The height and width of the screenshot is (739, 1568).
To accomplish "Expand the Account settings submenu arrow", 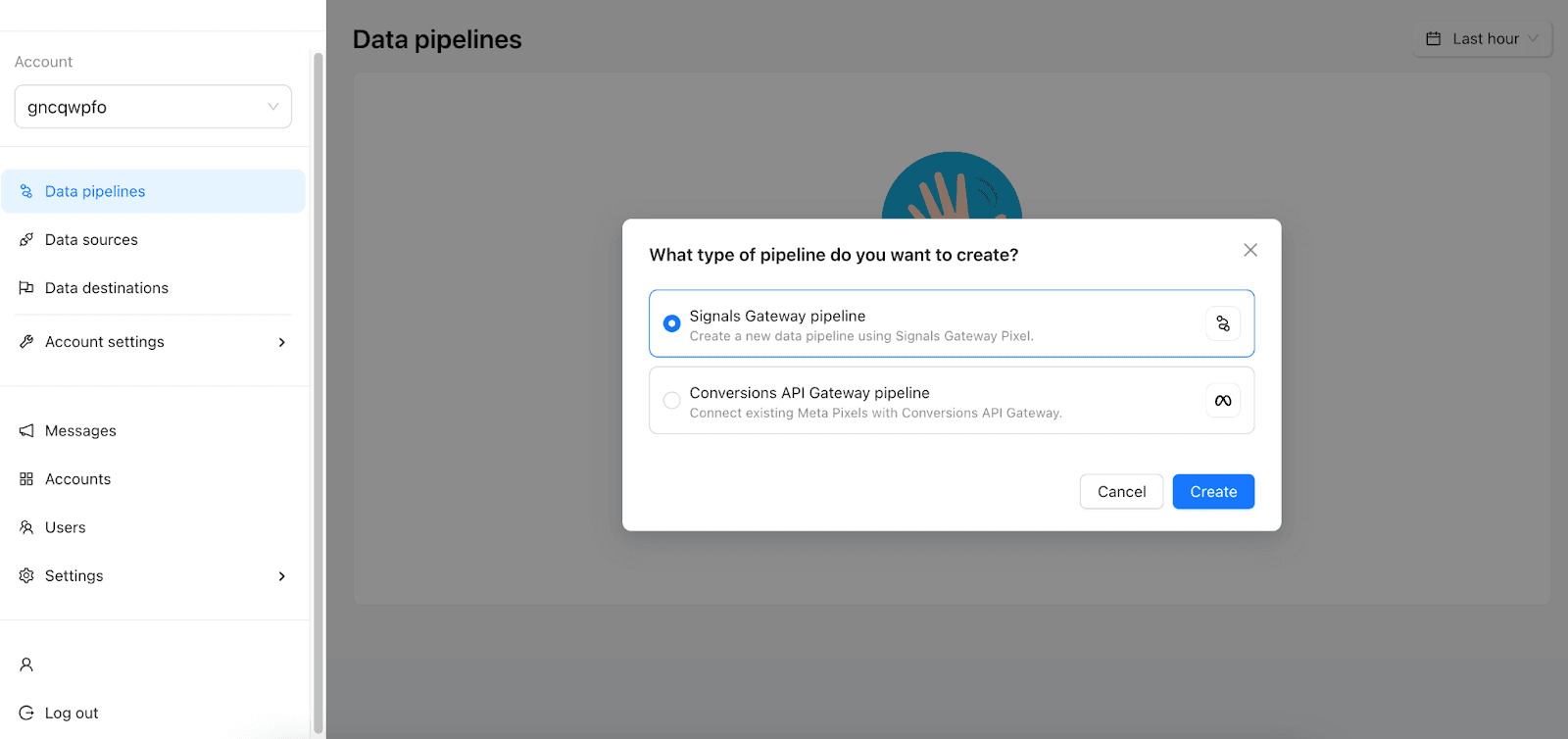I will click(282, 342).
